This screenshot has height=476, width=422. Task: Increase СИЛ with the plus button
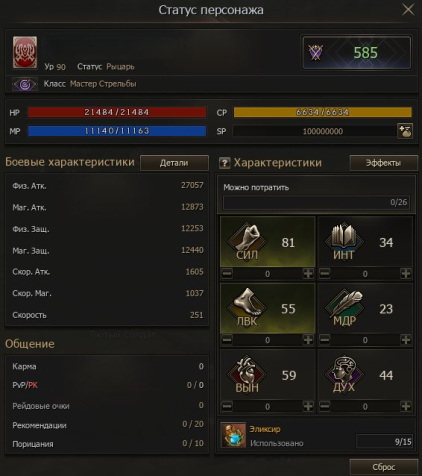click(x=308, y=274)
